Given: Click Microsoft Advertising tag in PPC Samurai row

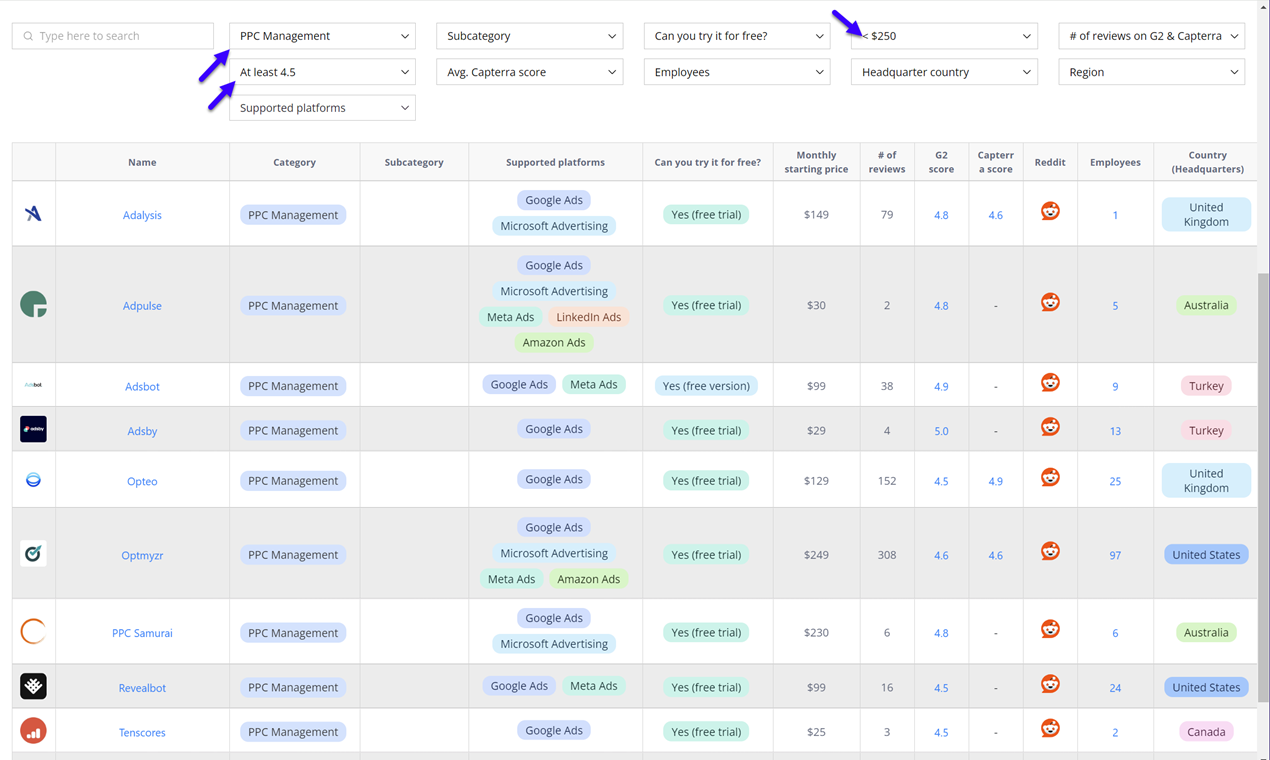Looking at the screenshot, I should pyautogui.click(x=554, y=644).
